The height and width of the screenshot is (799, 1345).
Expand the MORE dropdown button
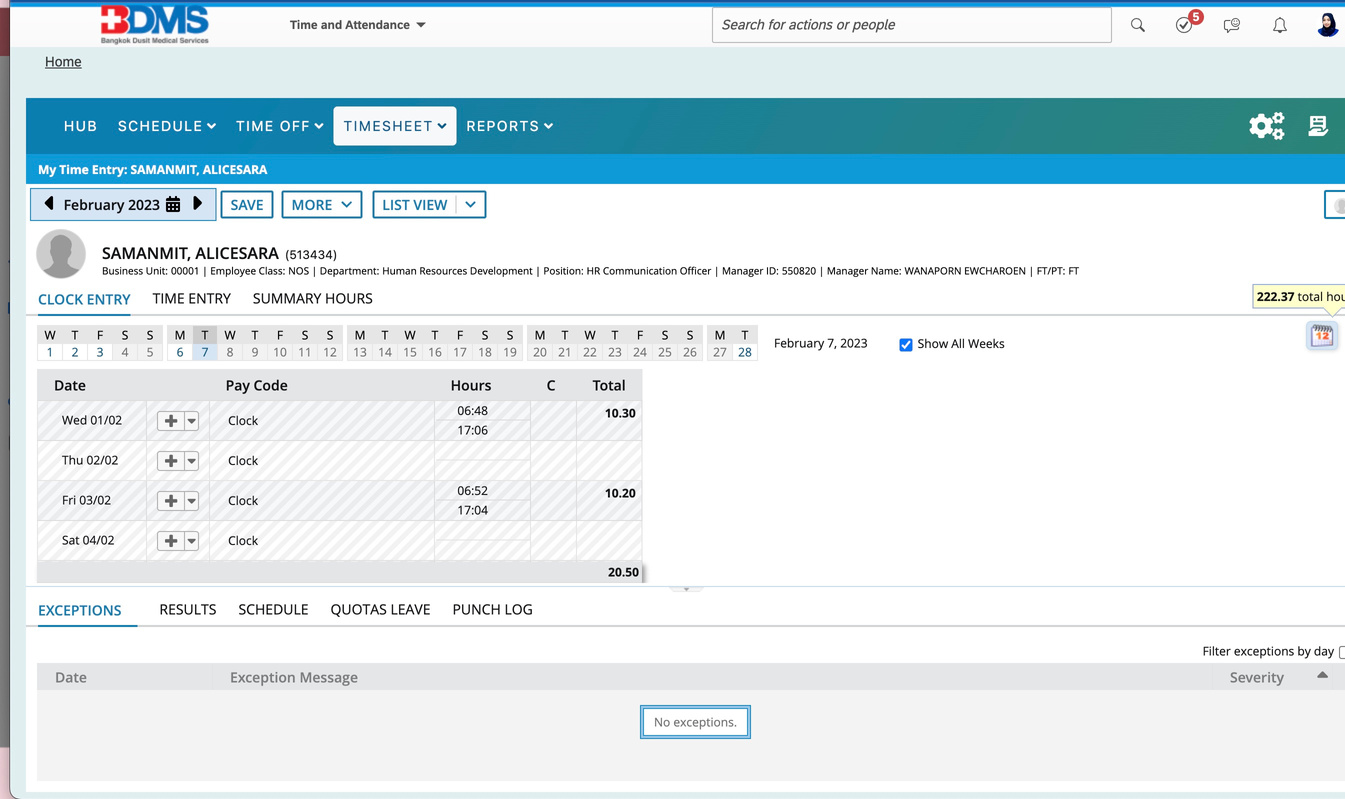click(321, 205)
